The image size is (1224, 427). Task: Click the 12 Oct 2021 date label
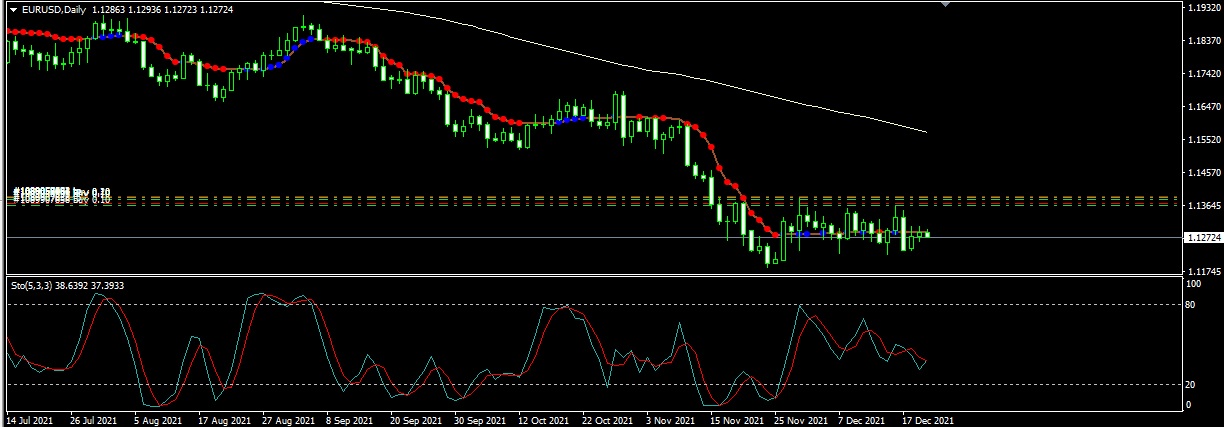tap(545, 421)
